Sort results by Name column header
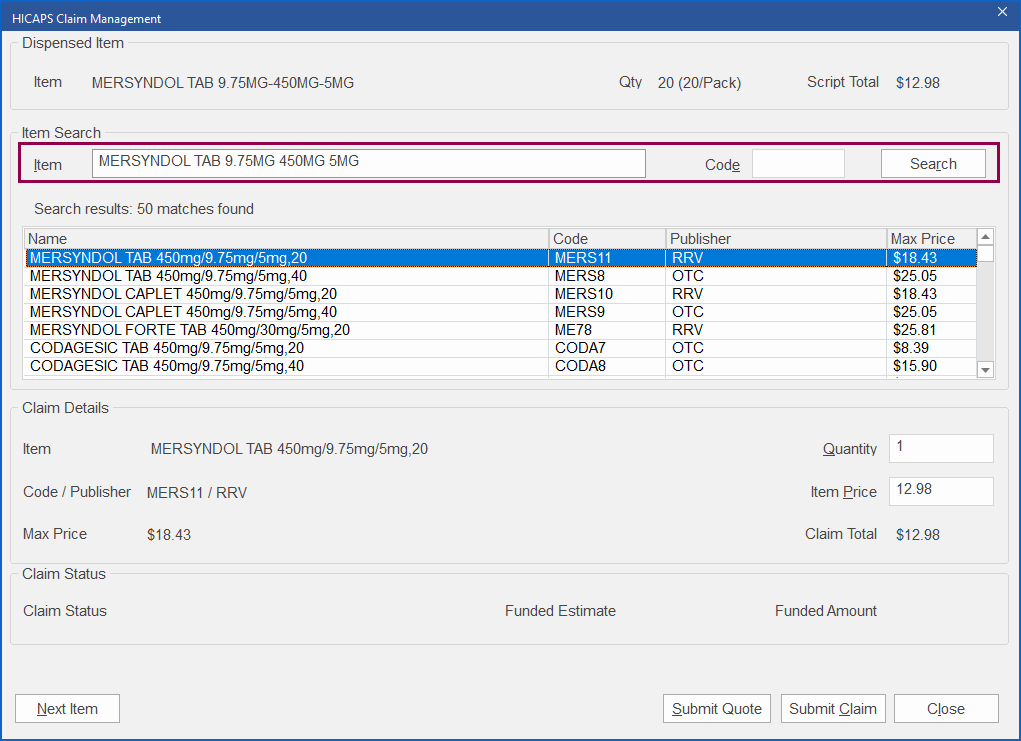This screenshot has width=1021, height=741. [x=286, y=239]
